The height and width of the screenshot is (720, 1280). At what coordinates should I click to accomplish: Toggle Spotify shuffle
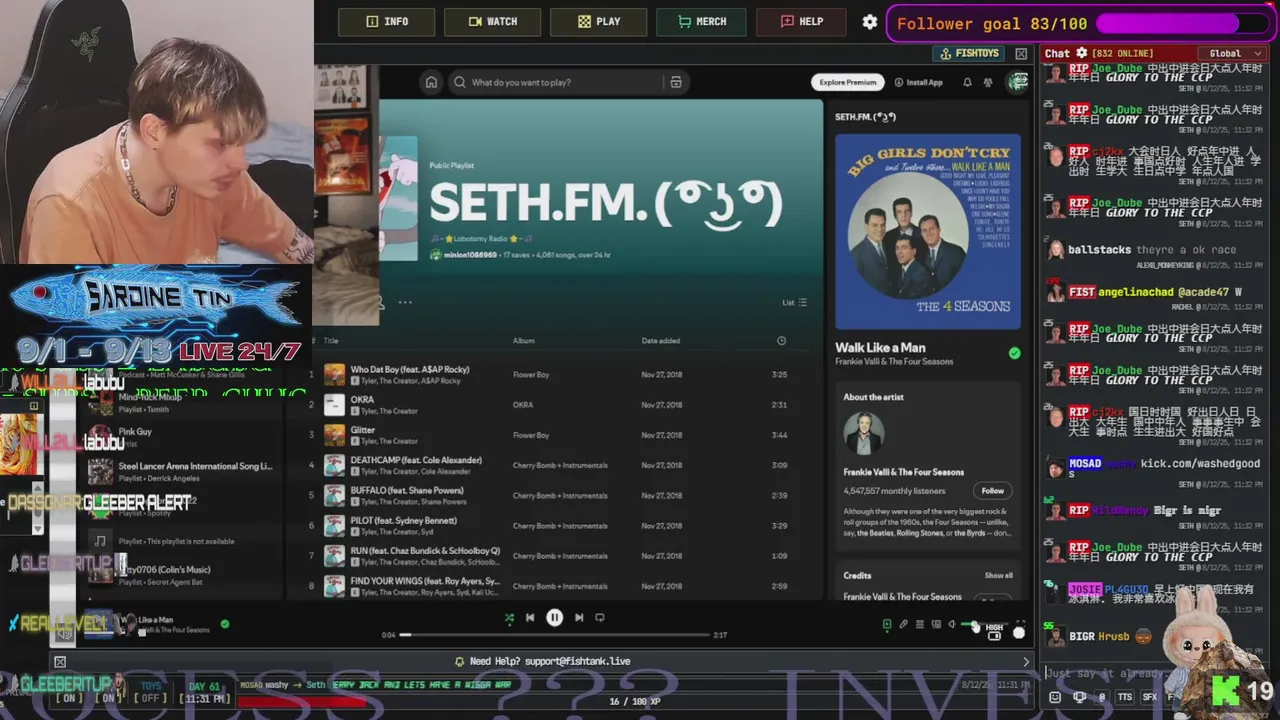click(x=509, y=618)
